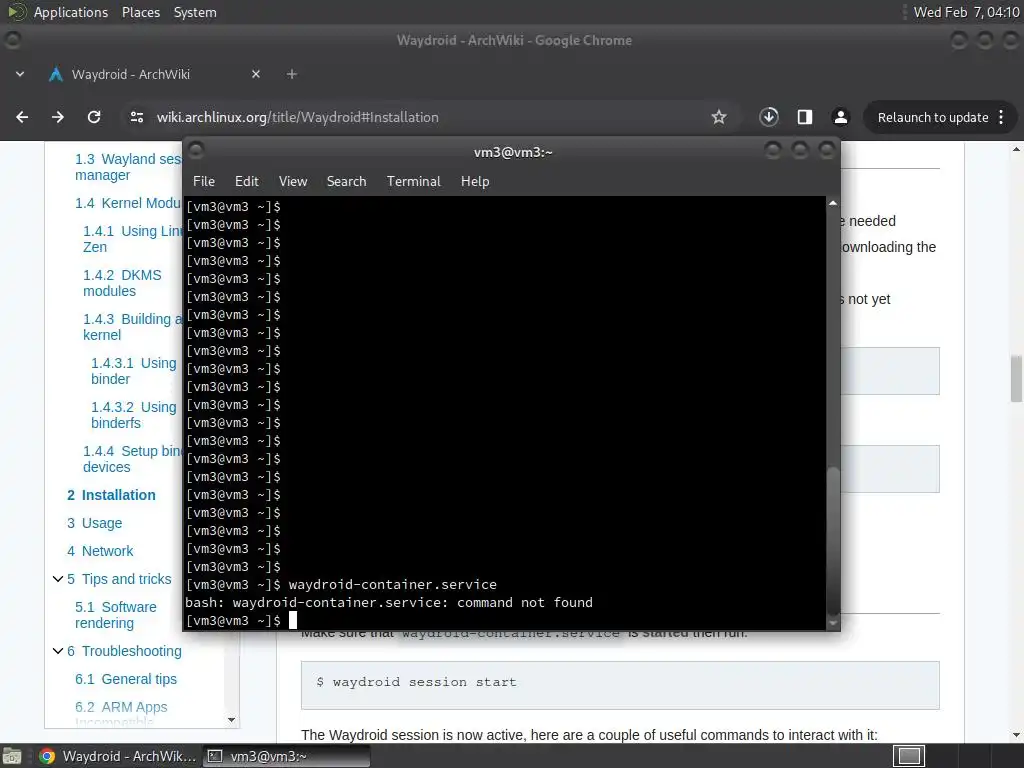Open Chrome profile icon
Image resolution: width=1024 pixels, height=768 pixels.
840,117
